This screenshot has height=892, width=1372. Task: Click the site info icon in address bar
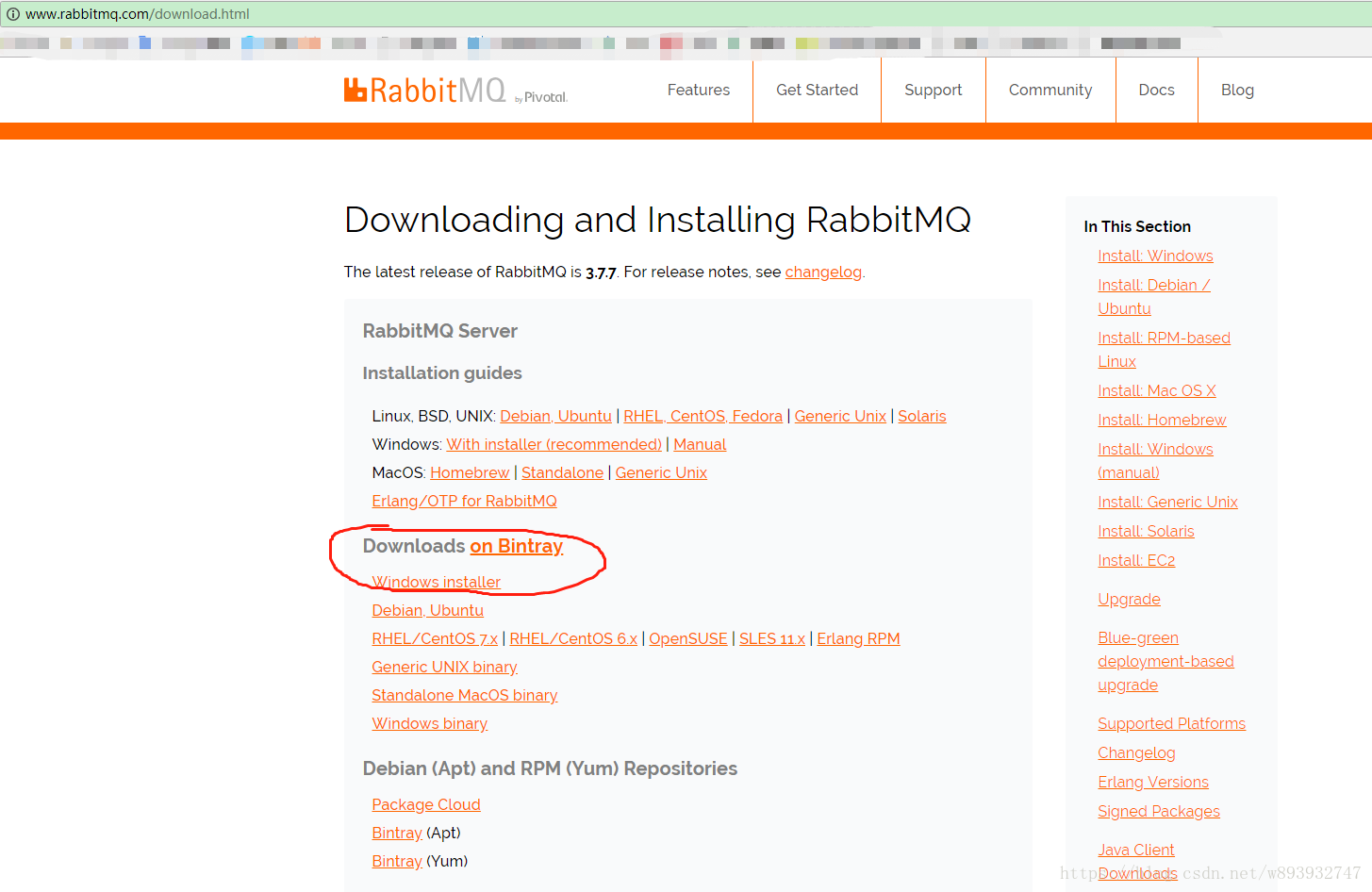pos(13,14)
